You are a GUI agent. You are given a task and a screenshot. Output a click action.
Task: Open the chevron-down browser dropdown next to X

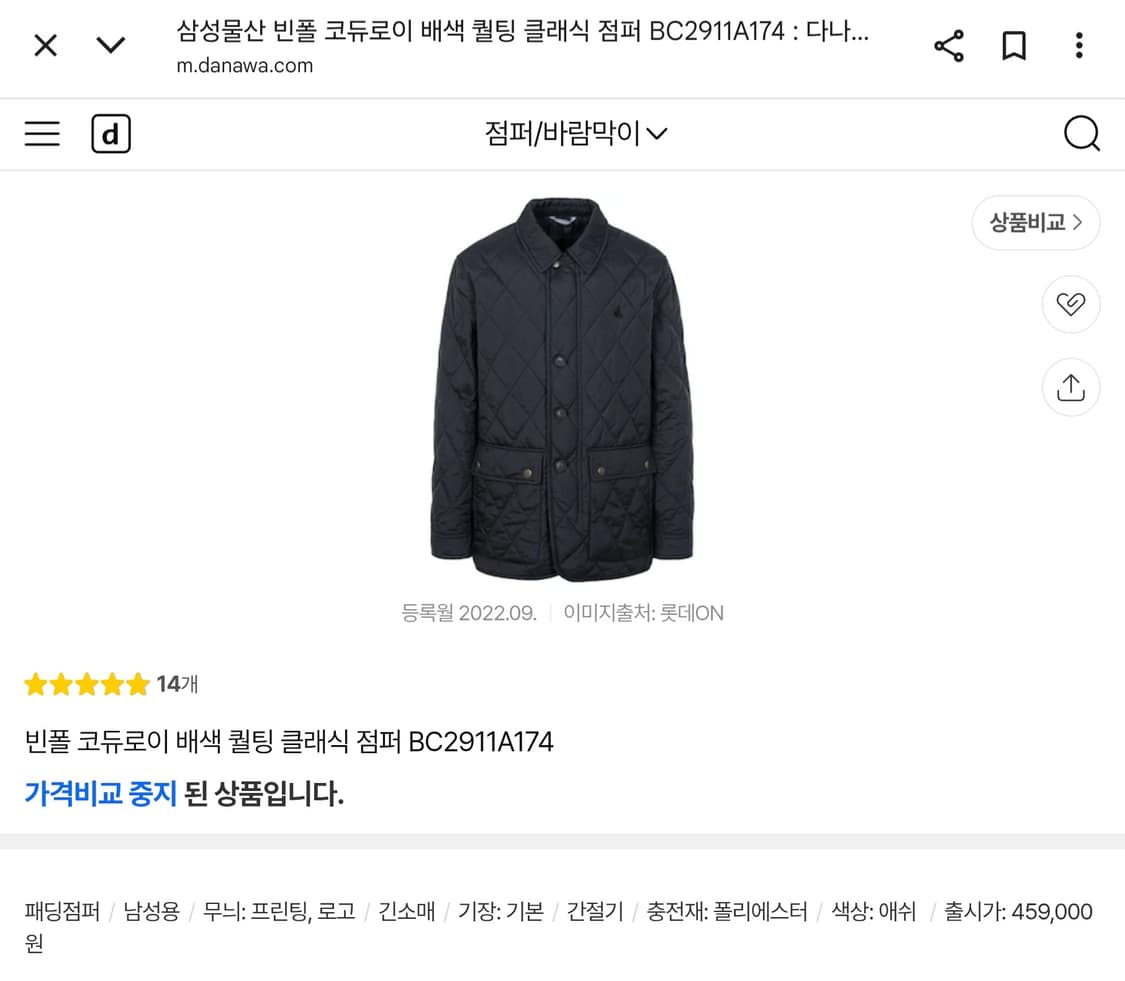point(111,46)
